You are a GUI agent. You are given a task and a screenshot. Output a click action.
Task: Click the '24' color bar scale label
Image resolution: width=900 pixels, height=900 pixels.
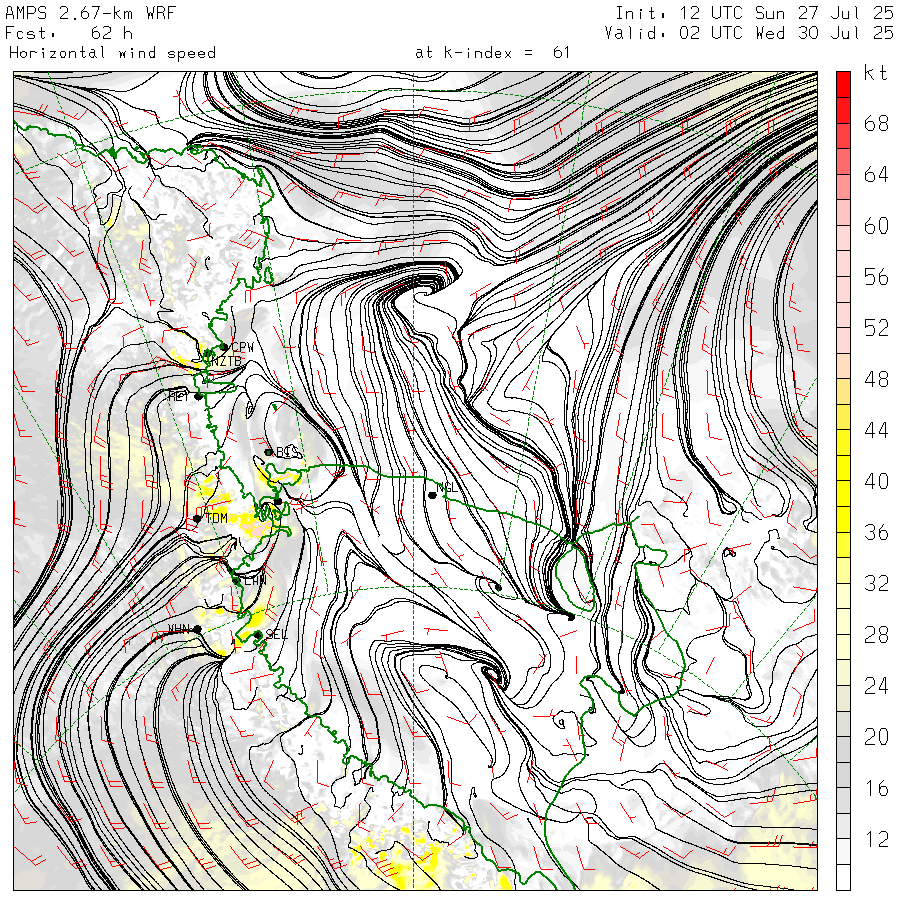pyautogui.click(x=876, y=685)
